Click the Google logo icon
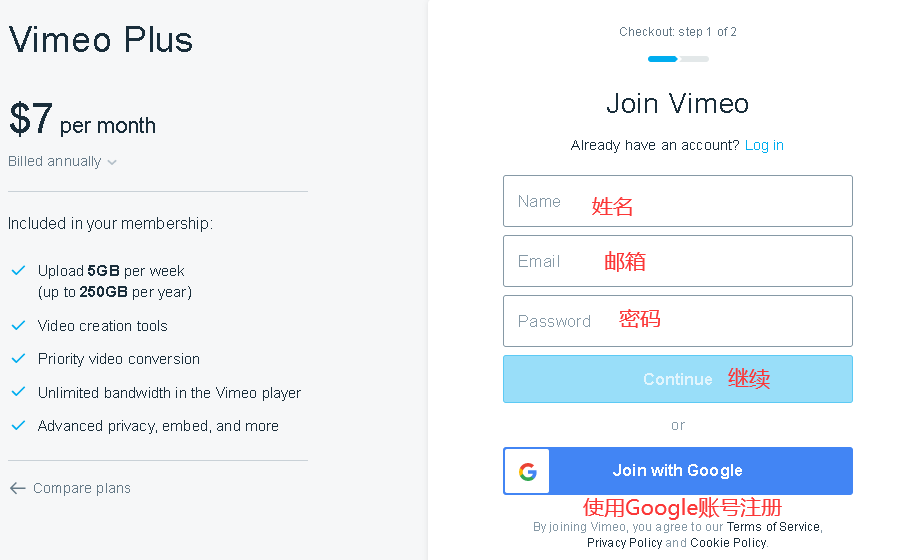 pyautogui.click(x=527, y=471)
